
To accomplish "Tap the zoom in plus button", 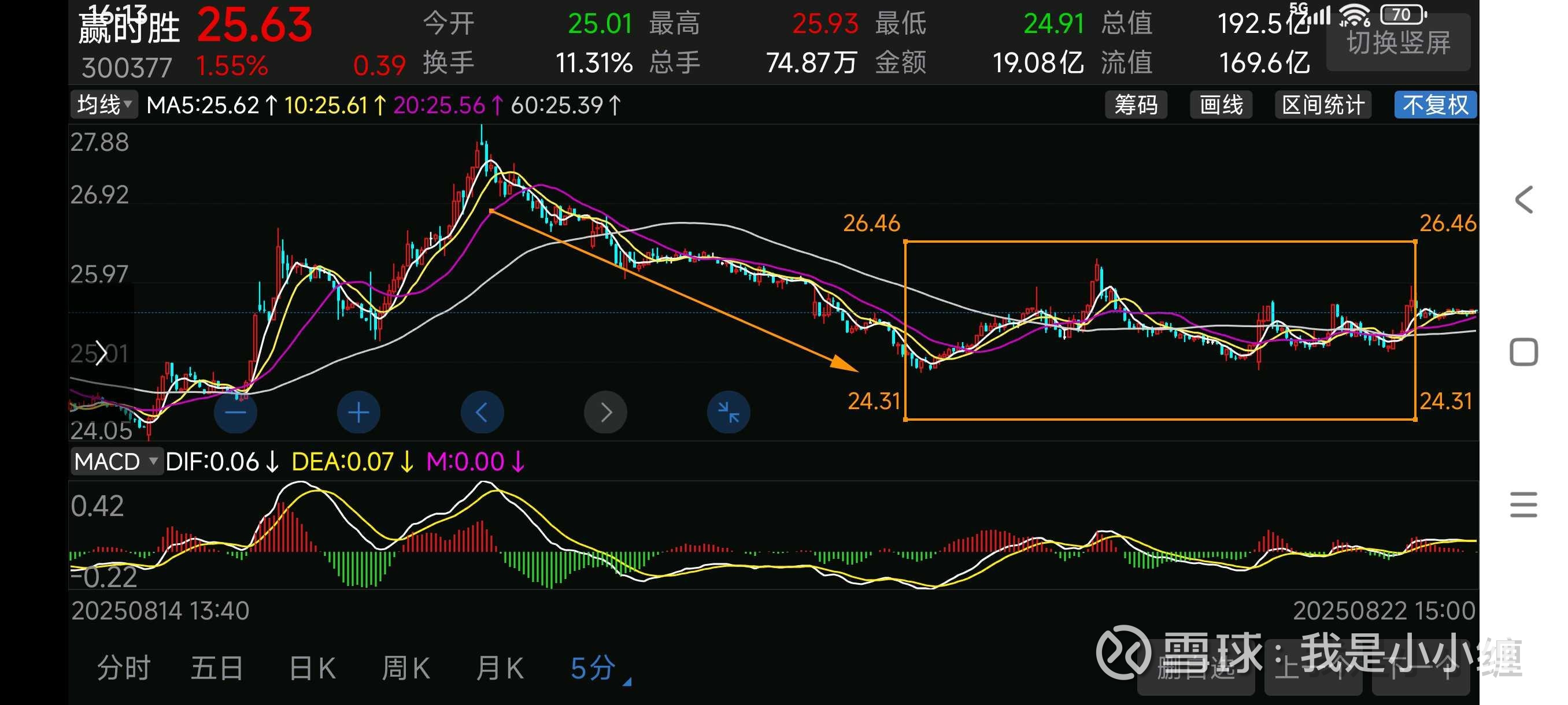I will (358, 413).
